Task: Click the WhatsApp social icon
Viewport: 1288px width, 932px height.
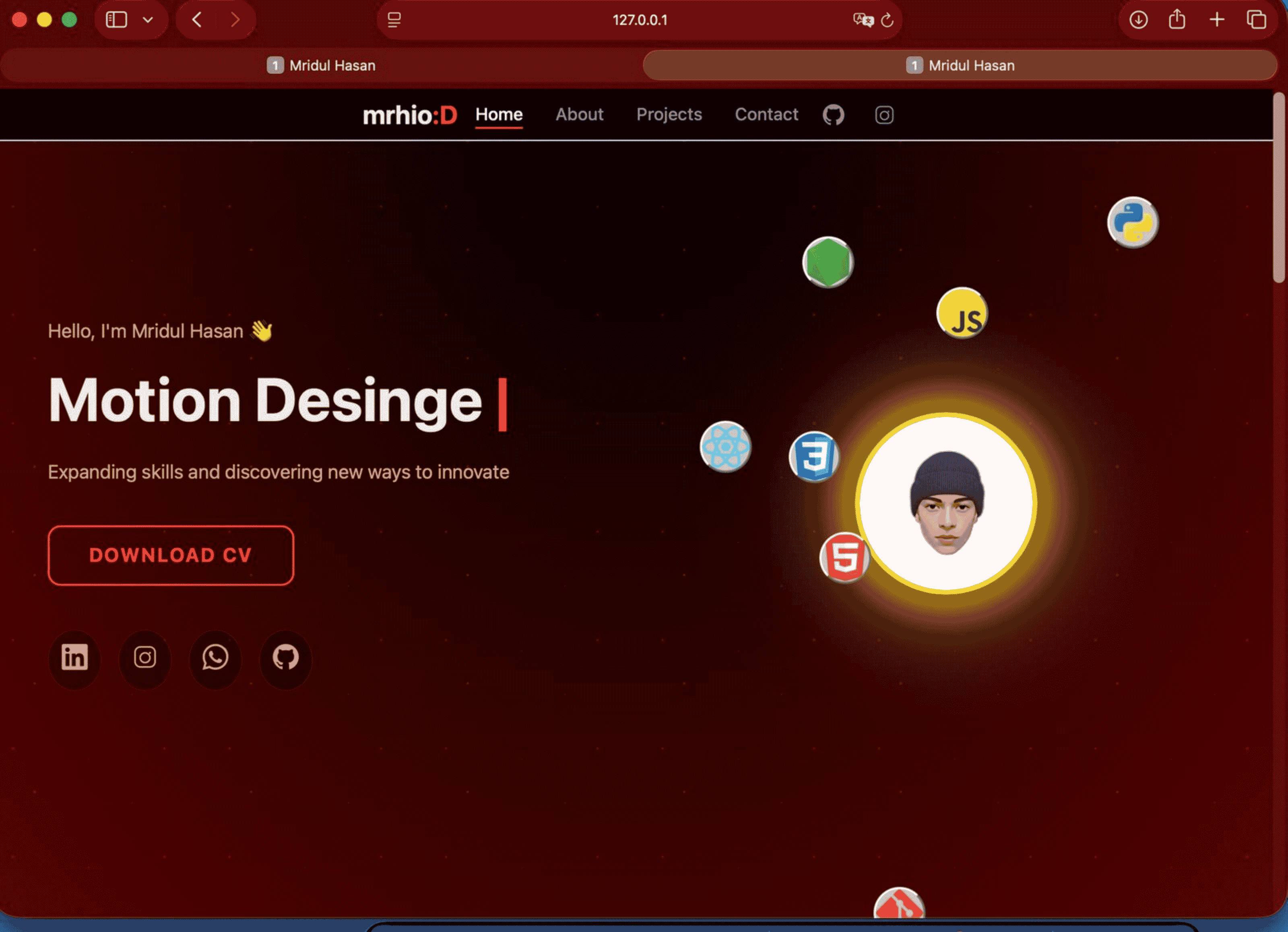Action: click(x=215, y=658)
